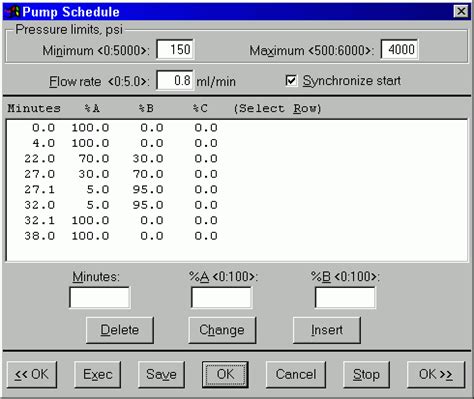Click the << OK button
Image resolution: width=474 pixels, height=399 pixels.
[32, 375]
